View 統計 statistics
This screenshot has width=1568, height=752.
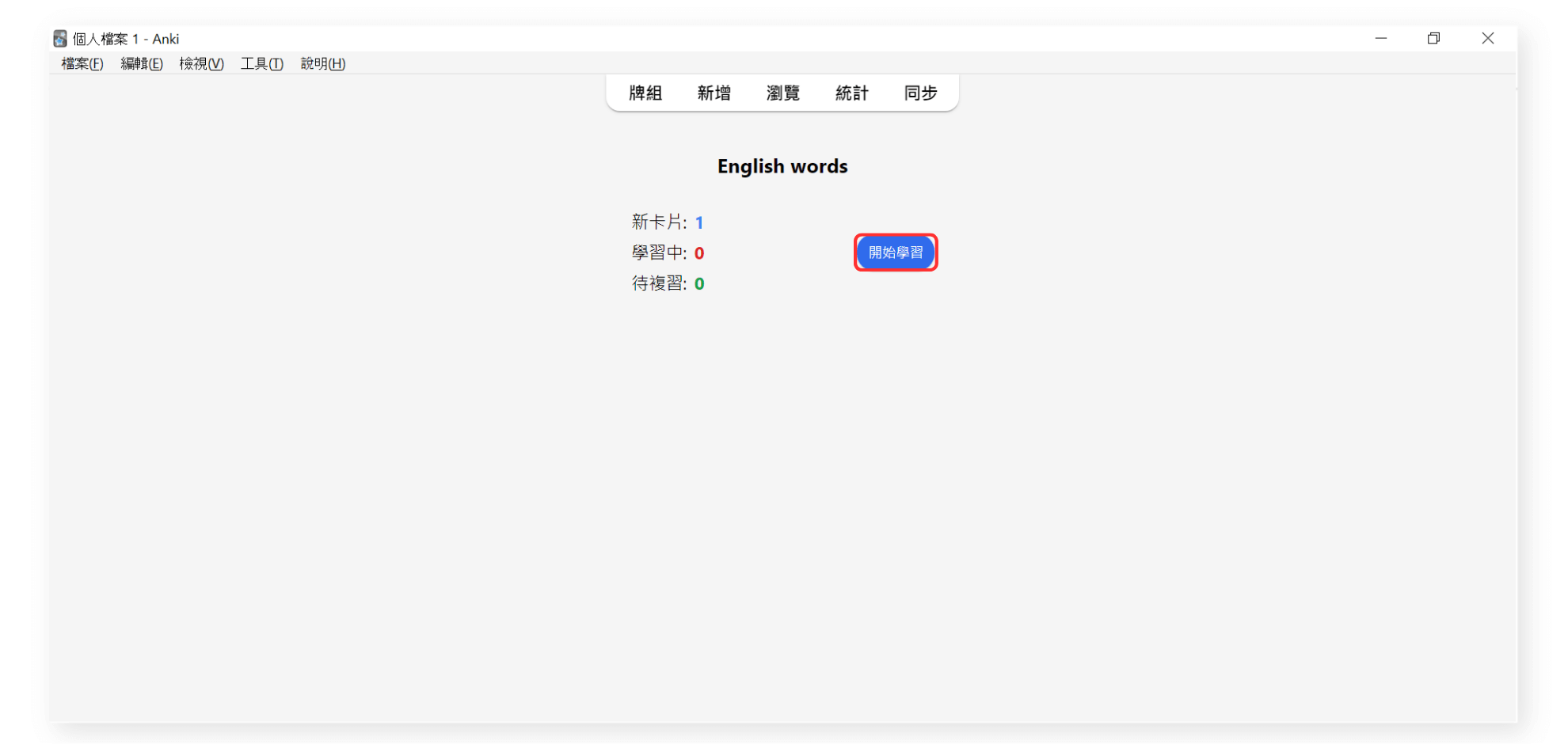click(x=851, y=93)
